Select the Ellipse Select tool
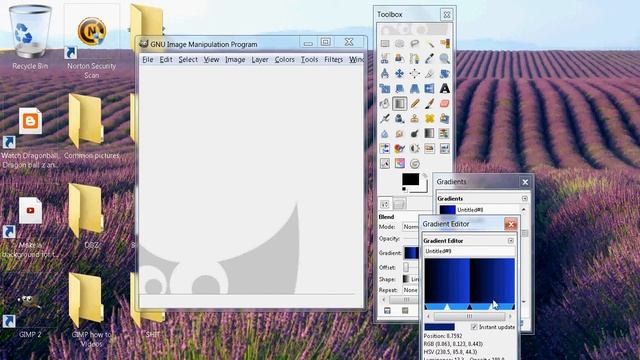This screenshot has width=640, height=360. point(400,44)
